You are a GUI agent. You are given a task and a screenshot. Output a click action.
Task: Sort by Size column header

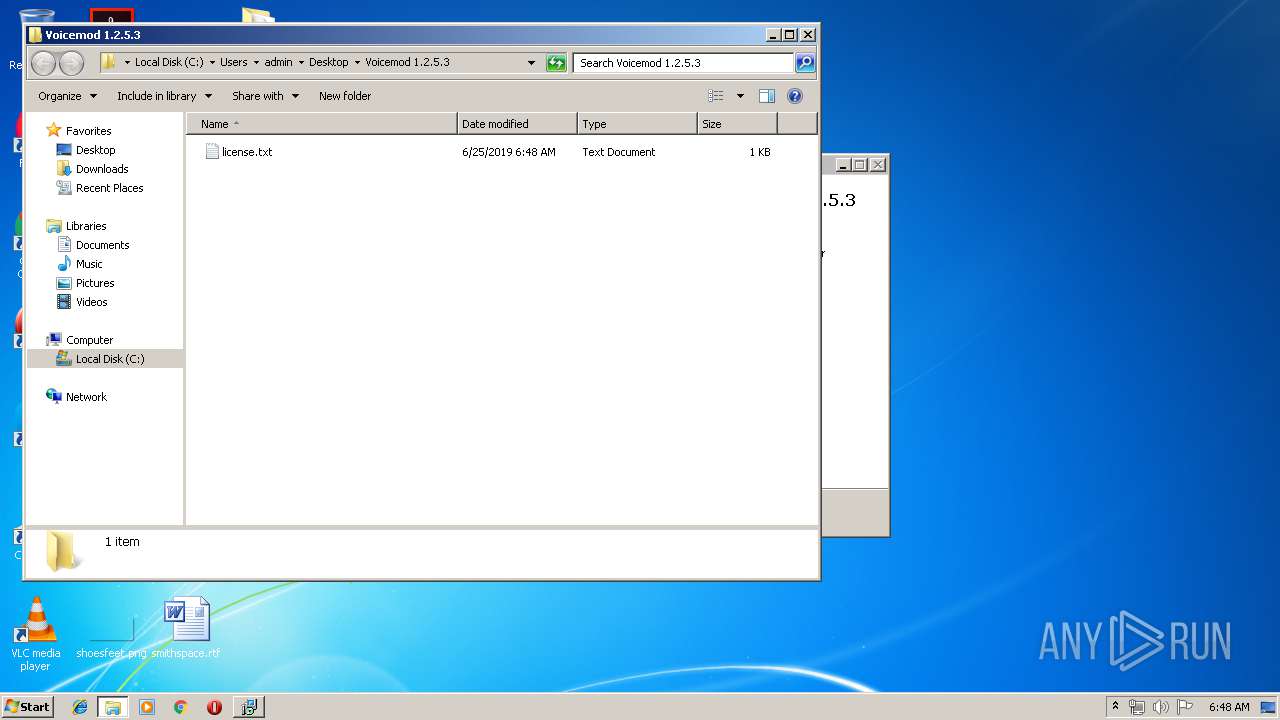coord(738,124)
